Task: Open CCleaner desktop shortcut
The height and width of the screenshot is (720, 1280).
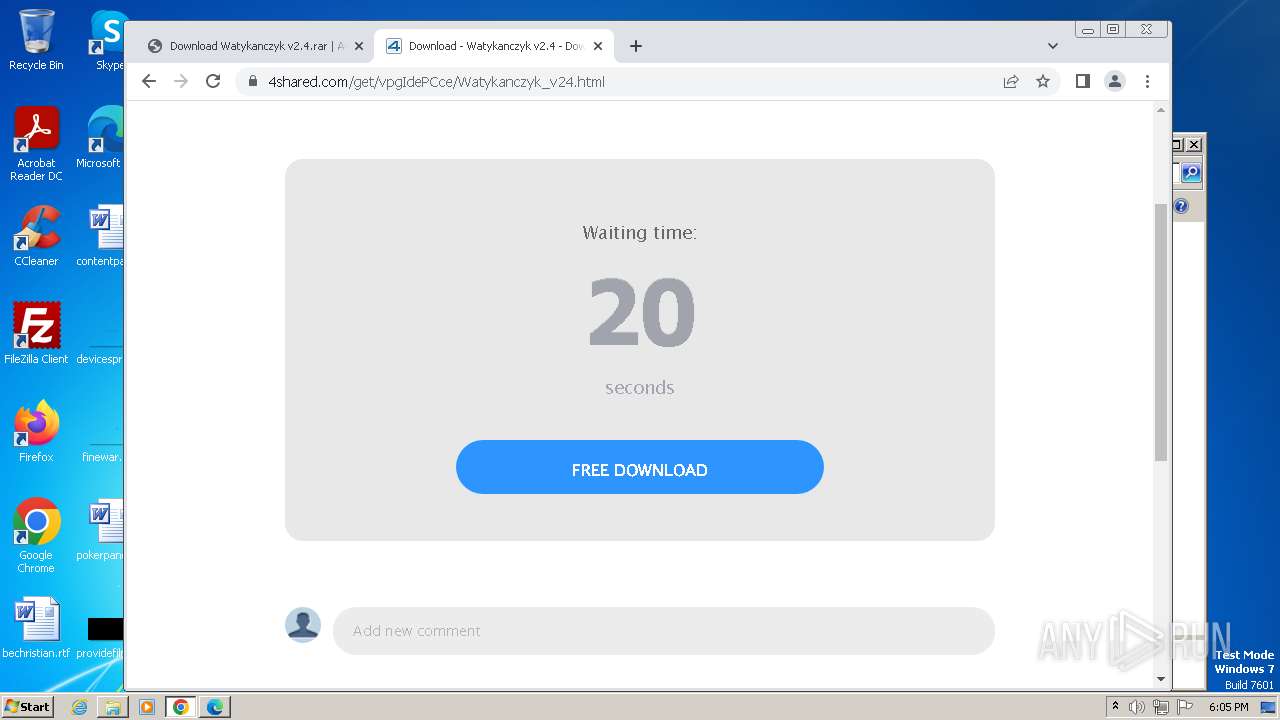Action: (x=36, y=236)
